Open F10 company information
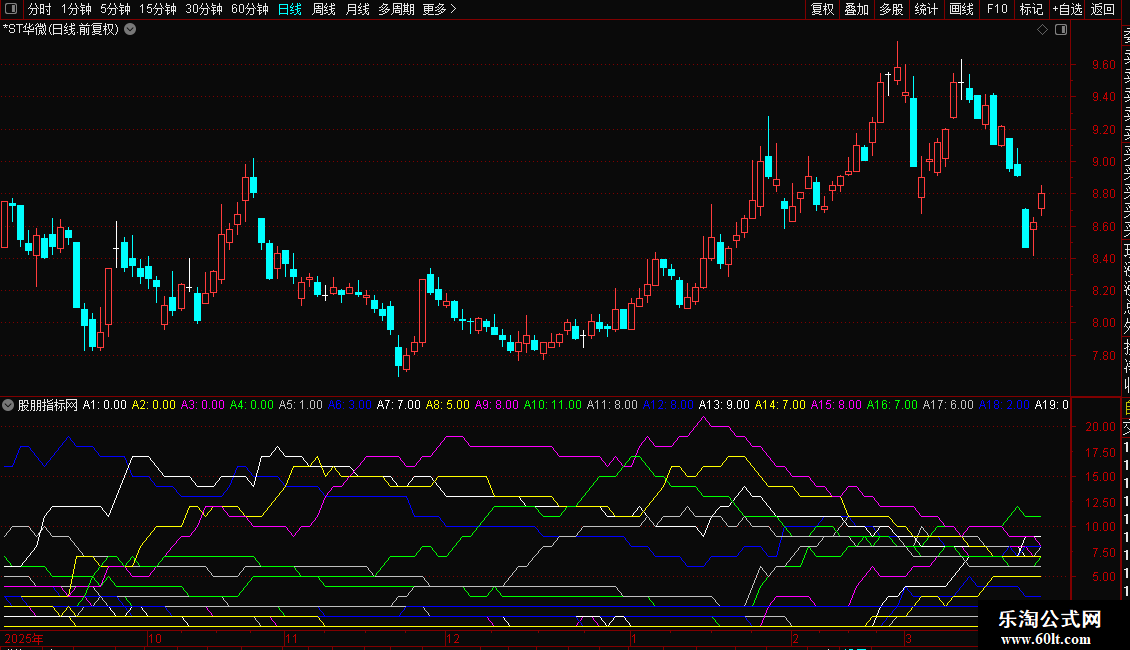Viewport: 1130px width, 650px height. click(996, 9)
